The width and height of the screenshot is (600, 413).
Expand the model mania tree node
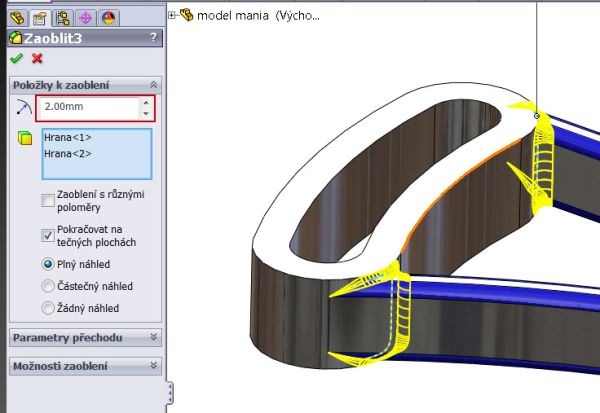(173, 15)
